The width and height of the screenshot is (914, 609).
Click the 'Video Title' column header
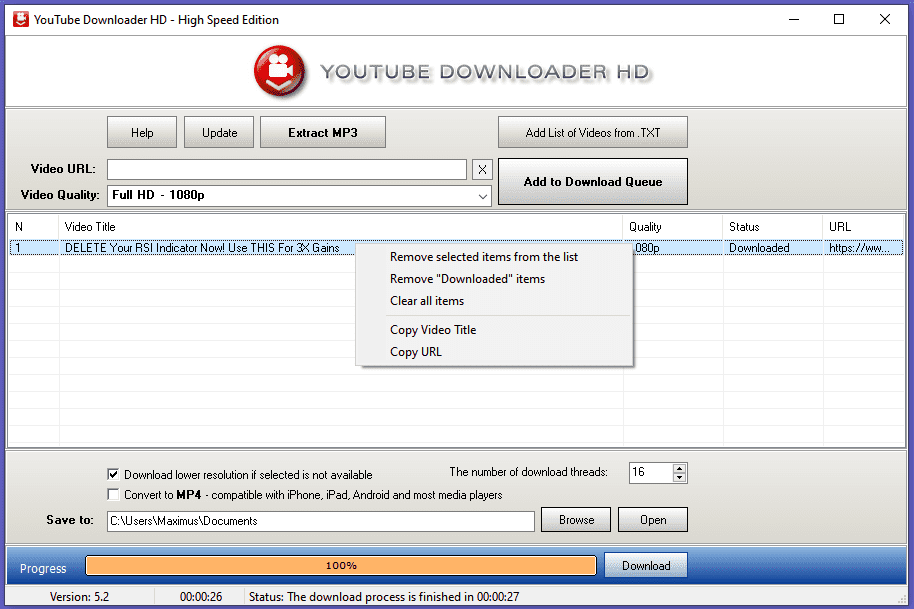coord(340,227)
